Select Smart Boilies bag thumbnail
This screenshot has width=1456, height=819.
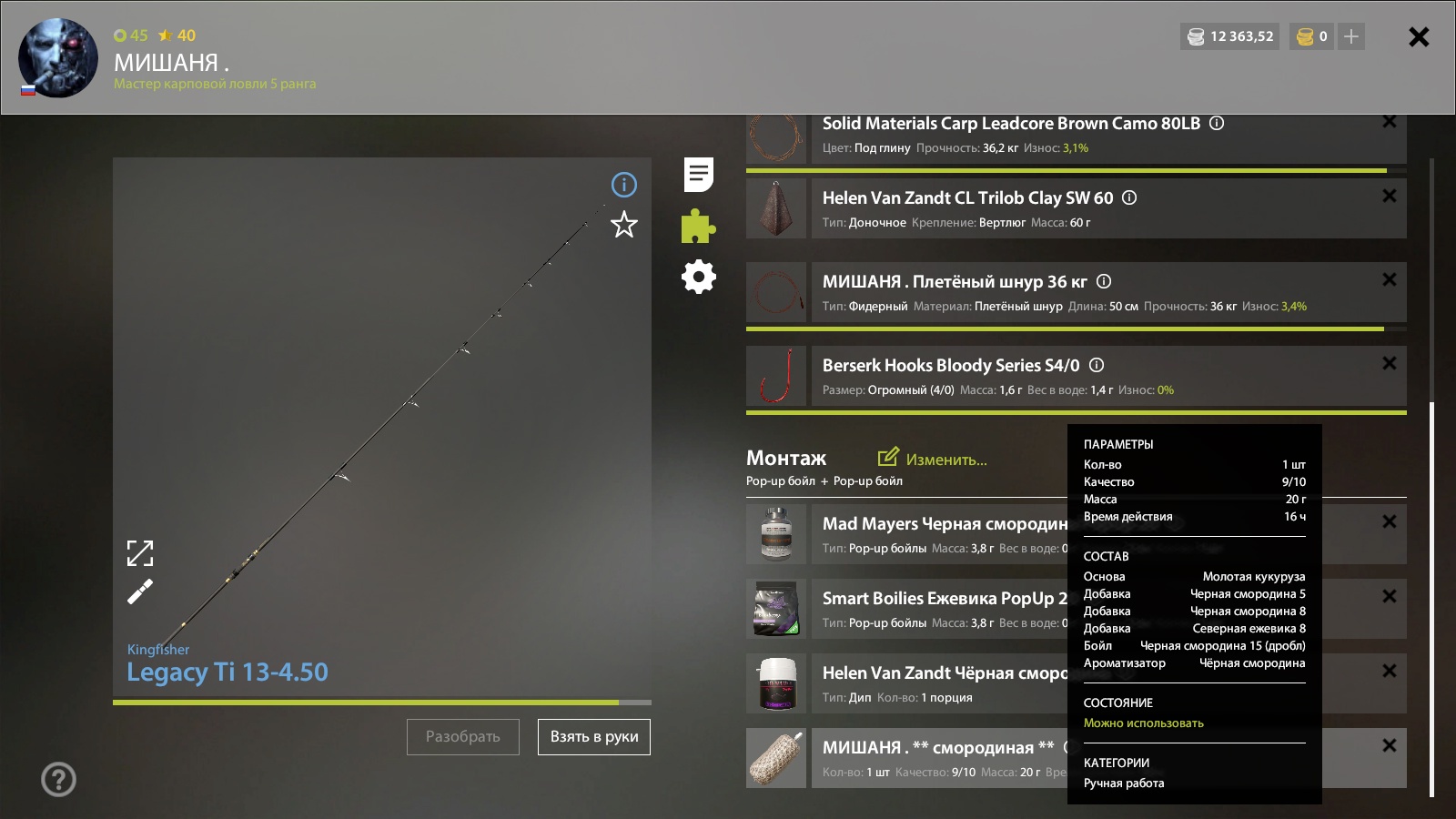click(x=776, y=609)
